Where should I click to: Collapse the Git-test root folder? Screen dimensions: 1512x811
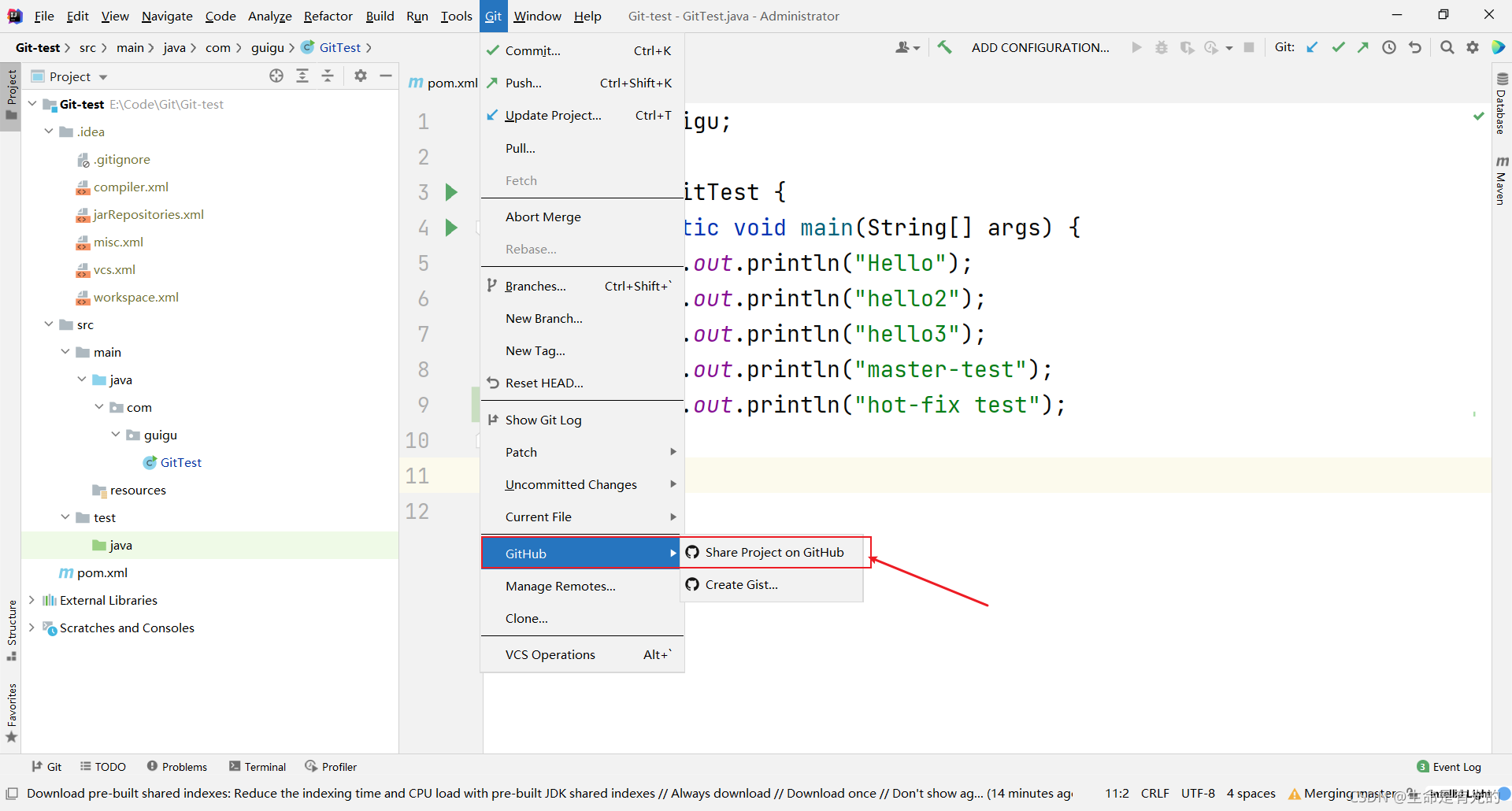[x=32, y=104]
